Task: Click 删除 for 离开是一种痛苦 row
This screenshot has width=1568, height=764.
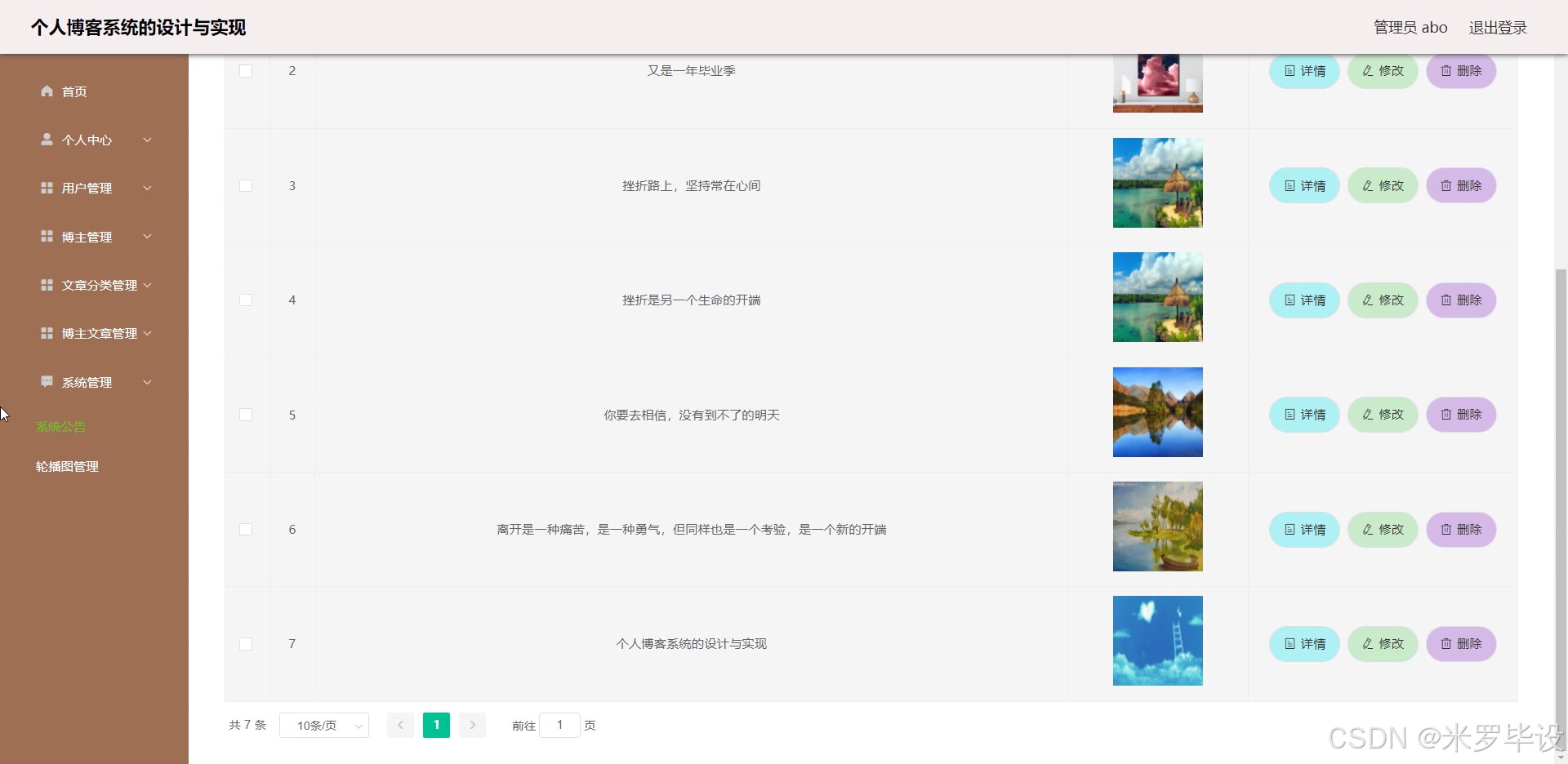Action: 1461,530
